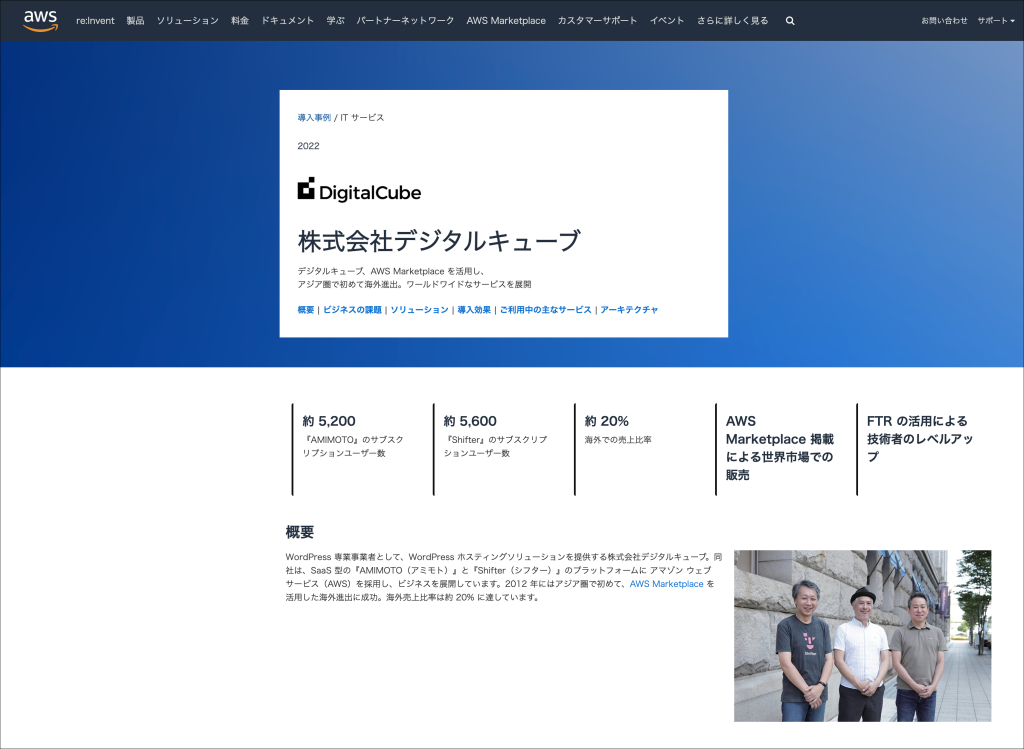The width and height of the screenshot is (1024, 749).
Task: Open the search magnifier icon
Action: coord(790,21)
